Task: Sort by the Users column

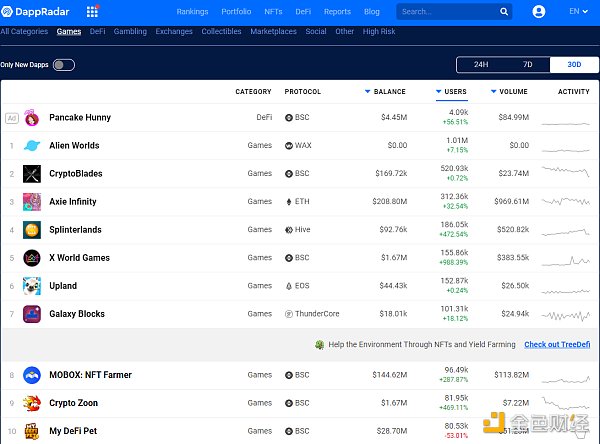Action: coord(454,92)
